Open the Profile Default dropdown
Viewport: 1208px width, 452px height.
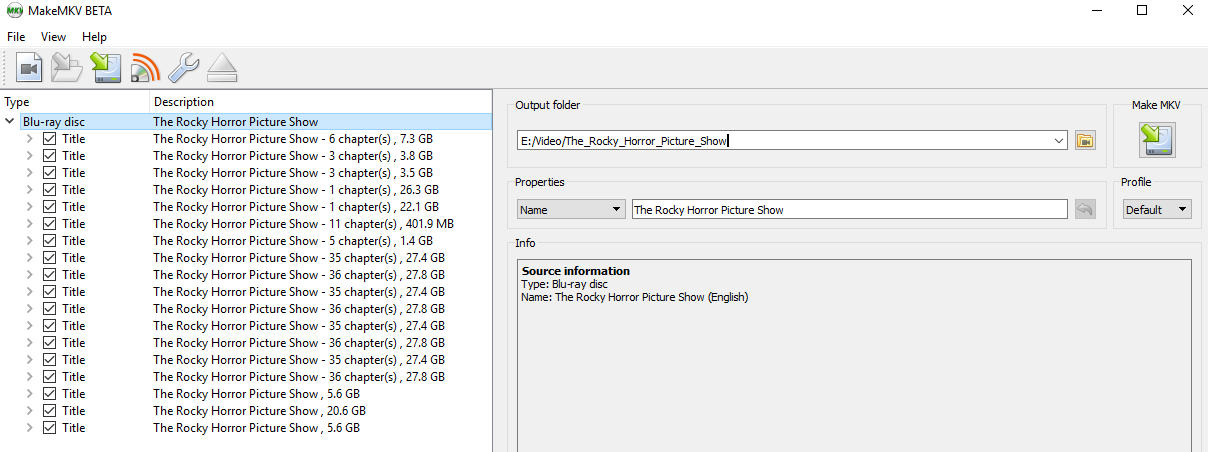1157,210
